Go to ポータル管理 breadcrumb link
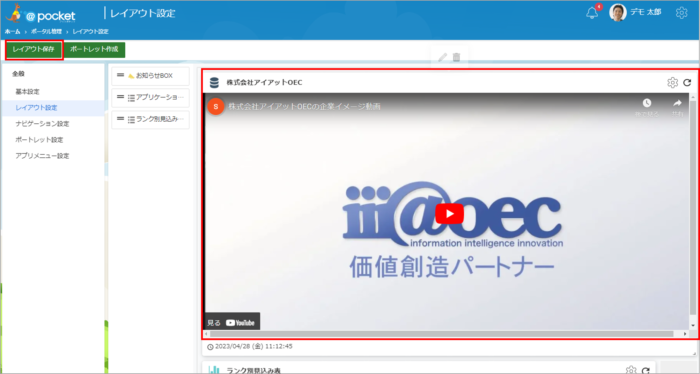 tap(46, 32)
